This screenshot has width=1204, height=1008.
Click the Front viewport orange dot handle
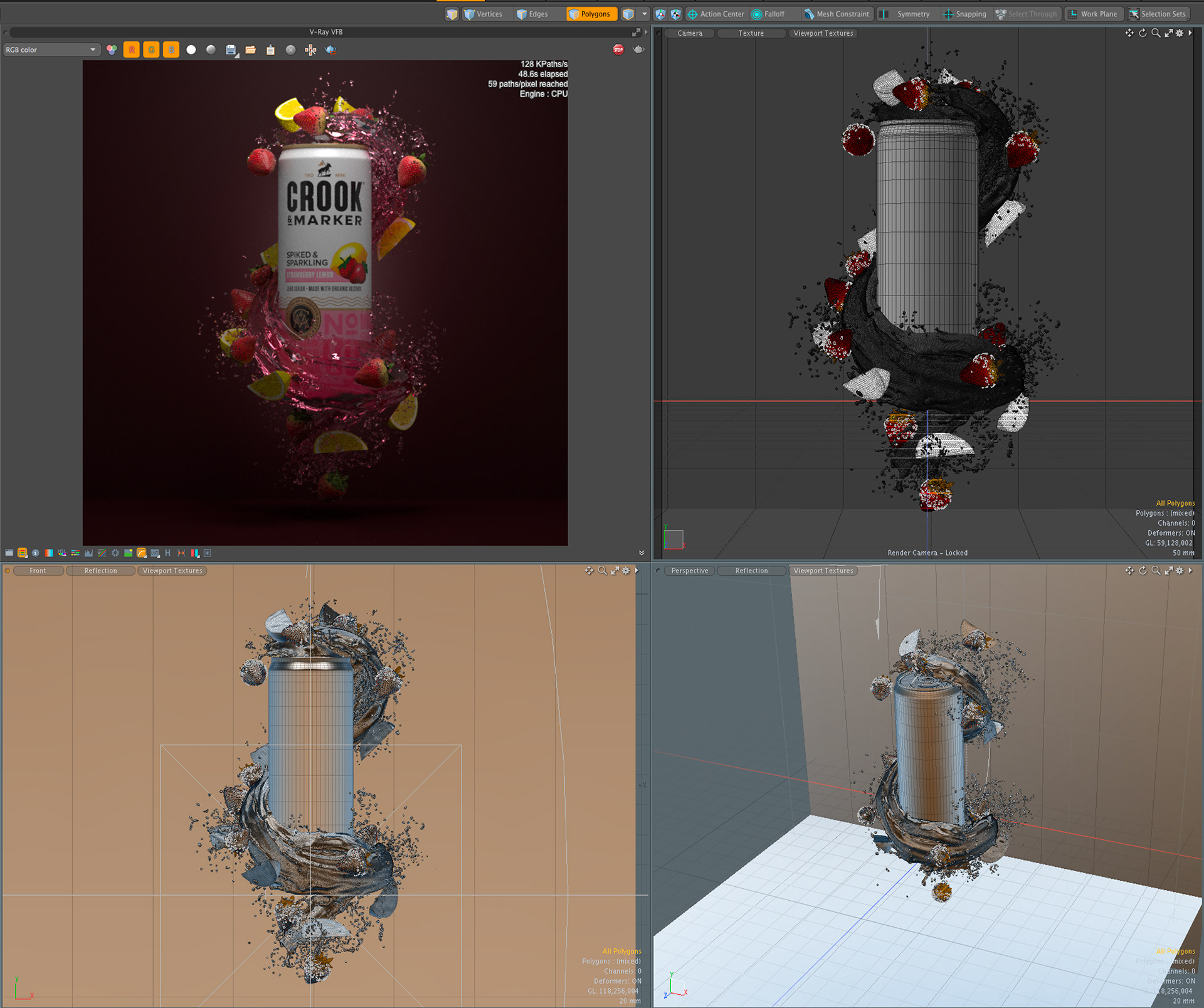7,571
